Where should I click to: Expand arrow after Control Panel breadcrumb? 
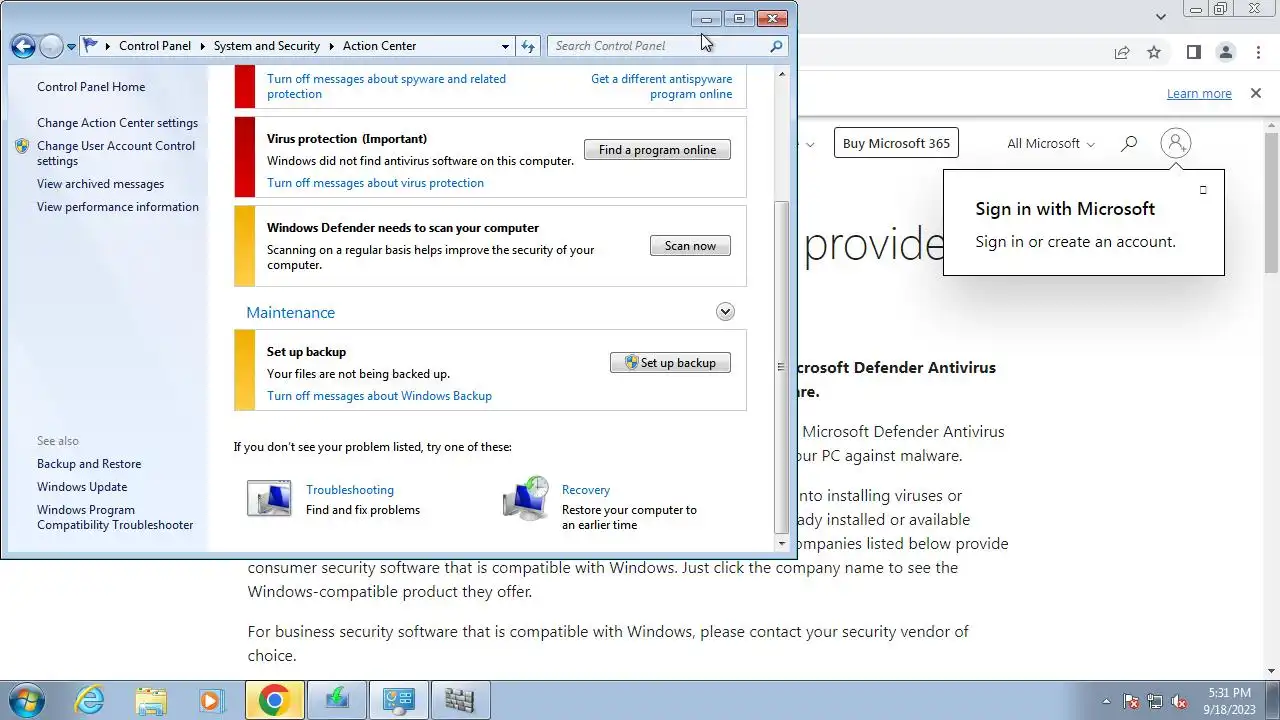tap(203, 46)
